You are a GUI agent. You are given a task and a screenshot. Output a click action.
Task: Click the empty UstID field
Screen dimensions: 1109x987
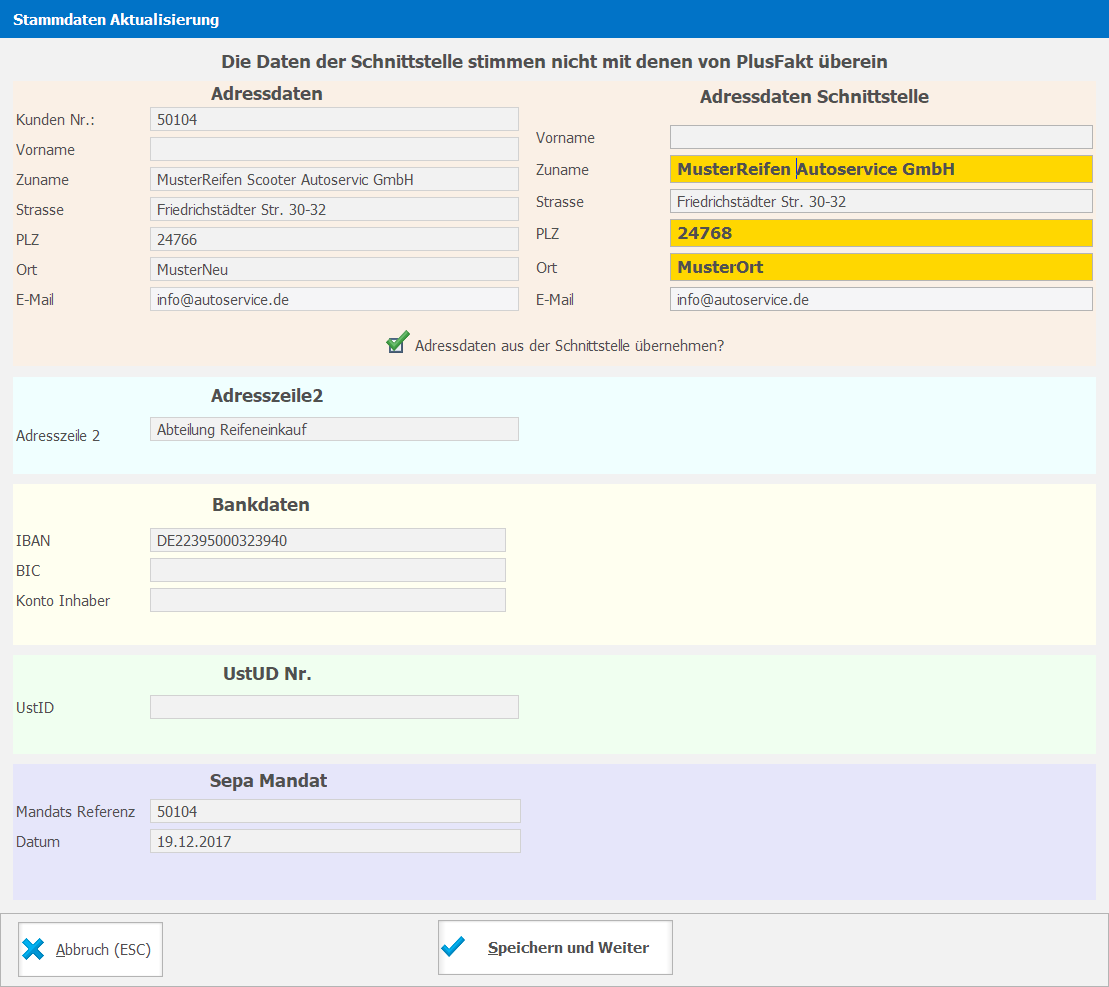(335, 707)
